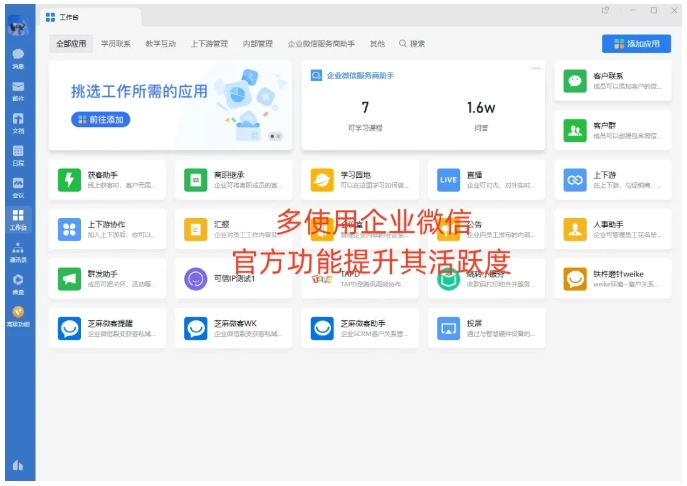Viewport: 687px width, 486px height.
Task: Click the banner carousel page dots
Action: pos(275,136)
